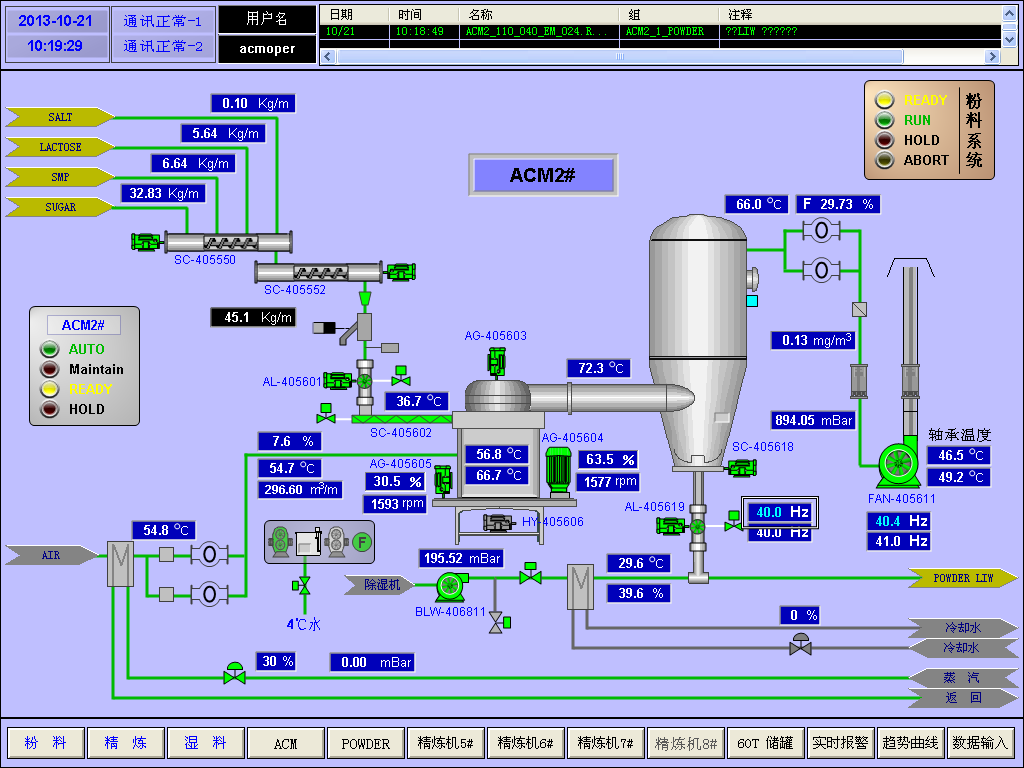Screen dimensions: 1024x768
Task: Click the ACM2# title banner
Action: click(x=543, y=175)
